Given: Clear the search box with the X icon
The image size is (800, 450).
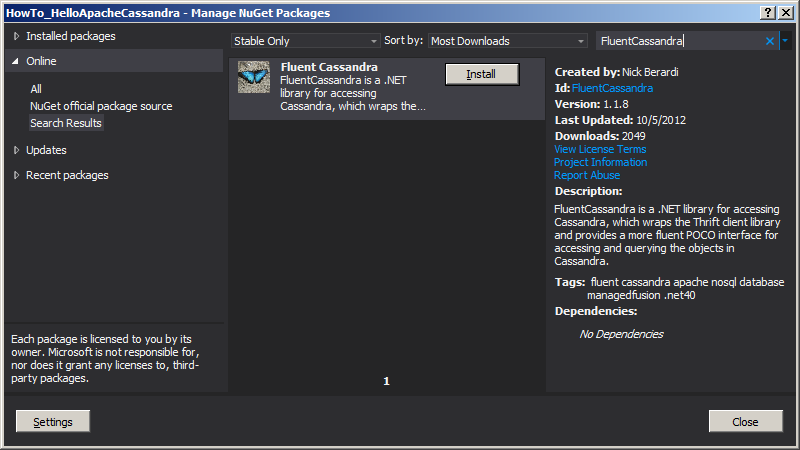Looking at the screenshot, I should [x=770, y=41].
